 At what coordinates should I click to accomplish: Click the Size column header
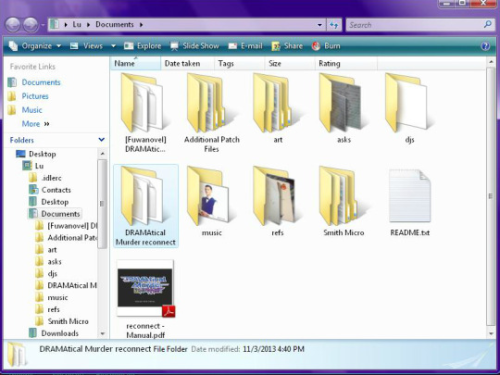pos(290,63)
